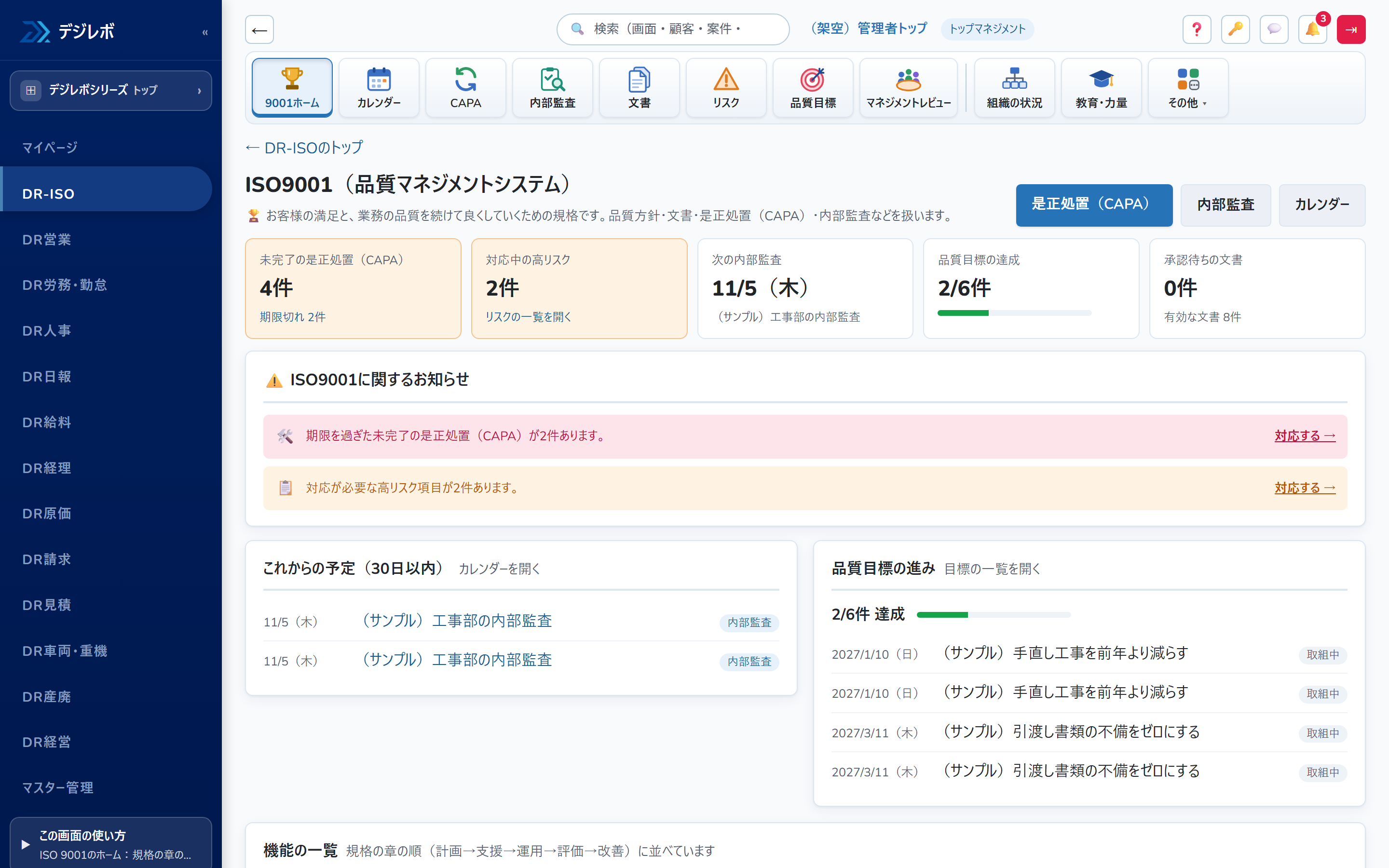Viewport: 1389px width, 868px height.
Task: Click the back arrow button in header
Action: pos(259,29)
